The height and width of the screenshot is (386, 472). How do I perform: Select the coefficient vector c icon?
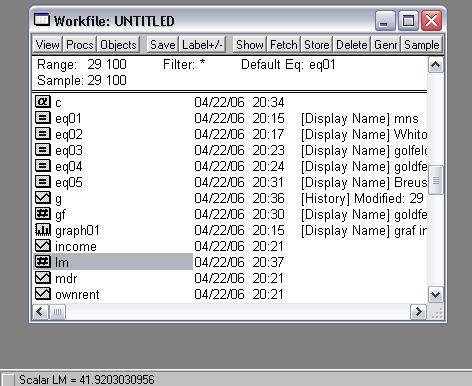click(x=43, y=101)
